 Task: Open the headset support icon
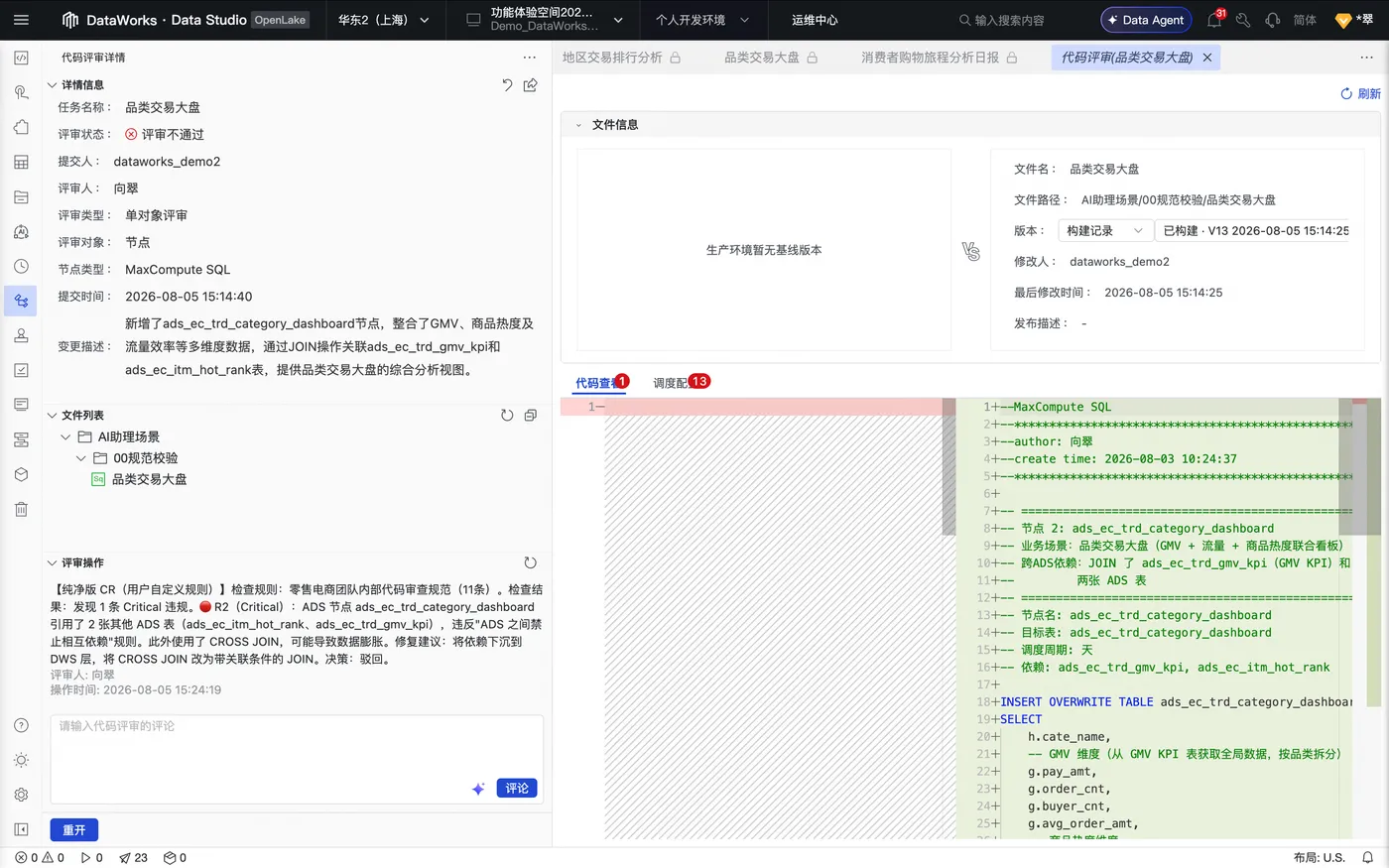coord(1273,20)
